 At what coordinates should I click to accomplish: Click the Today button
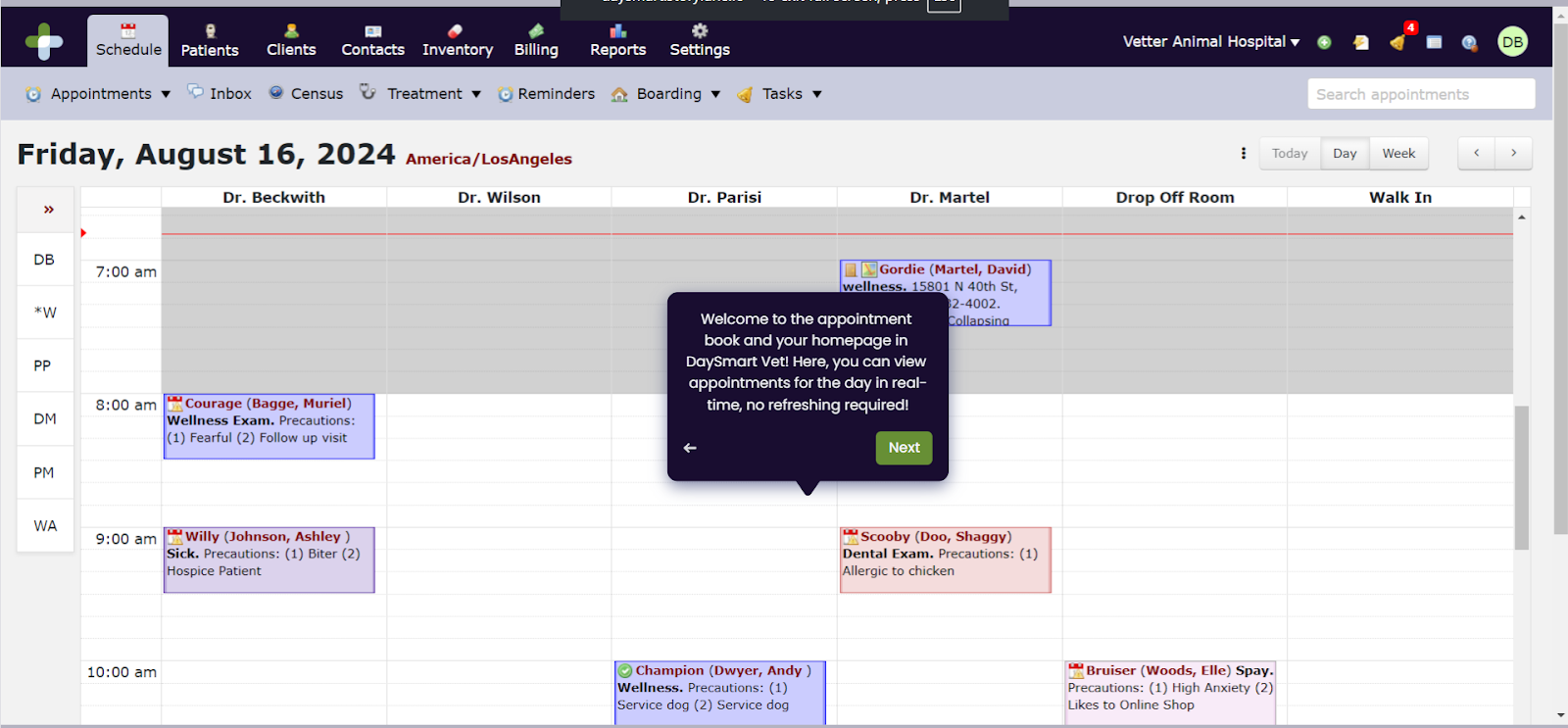1290,153
